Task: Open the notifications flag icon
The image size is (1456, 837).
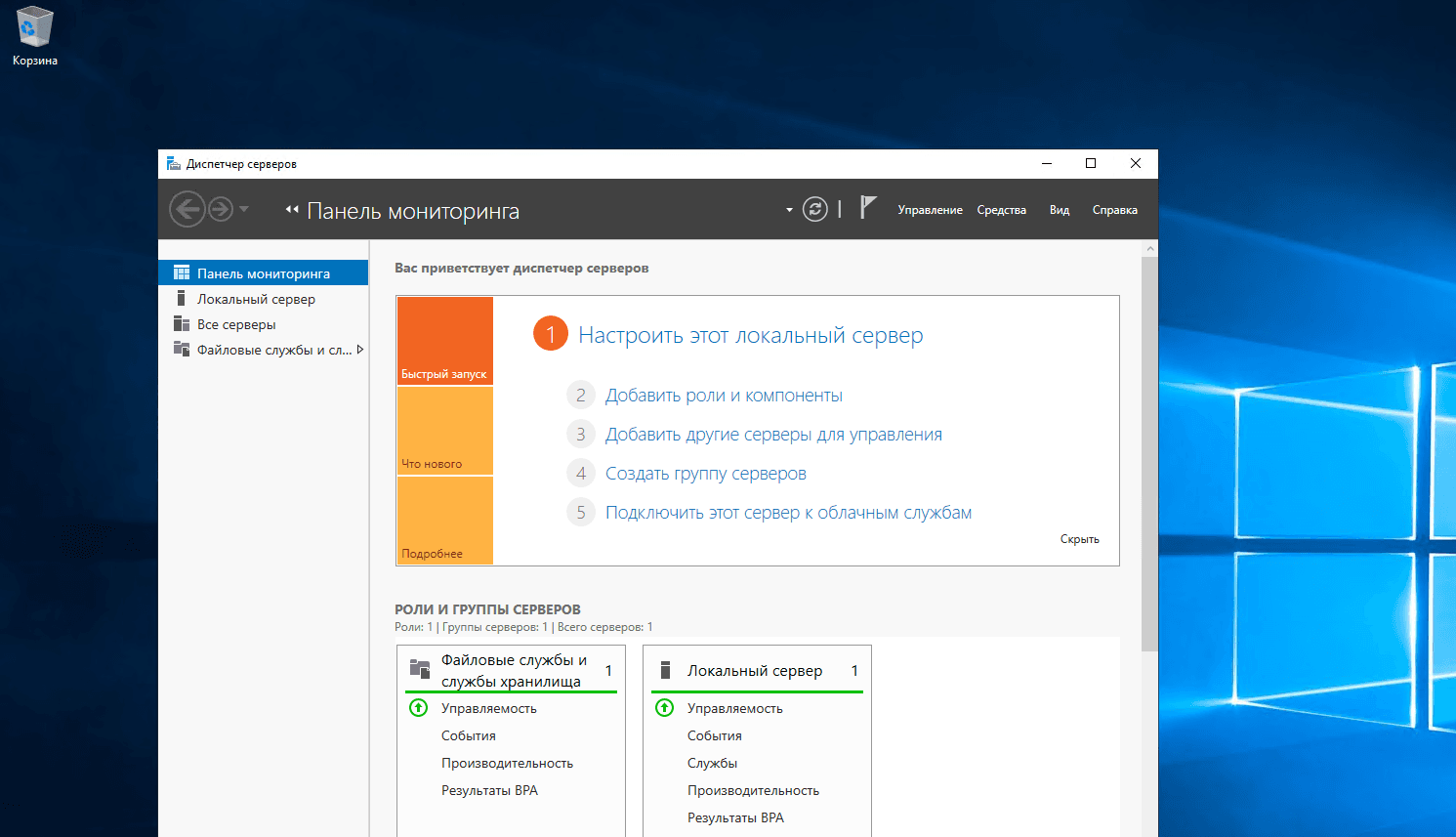Action: [867, 207]
